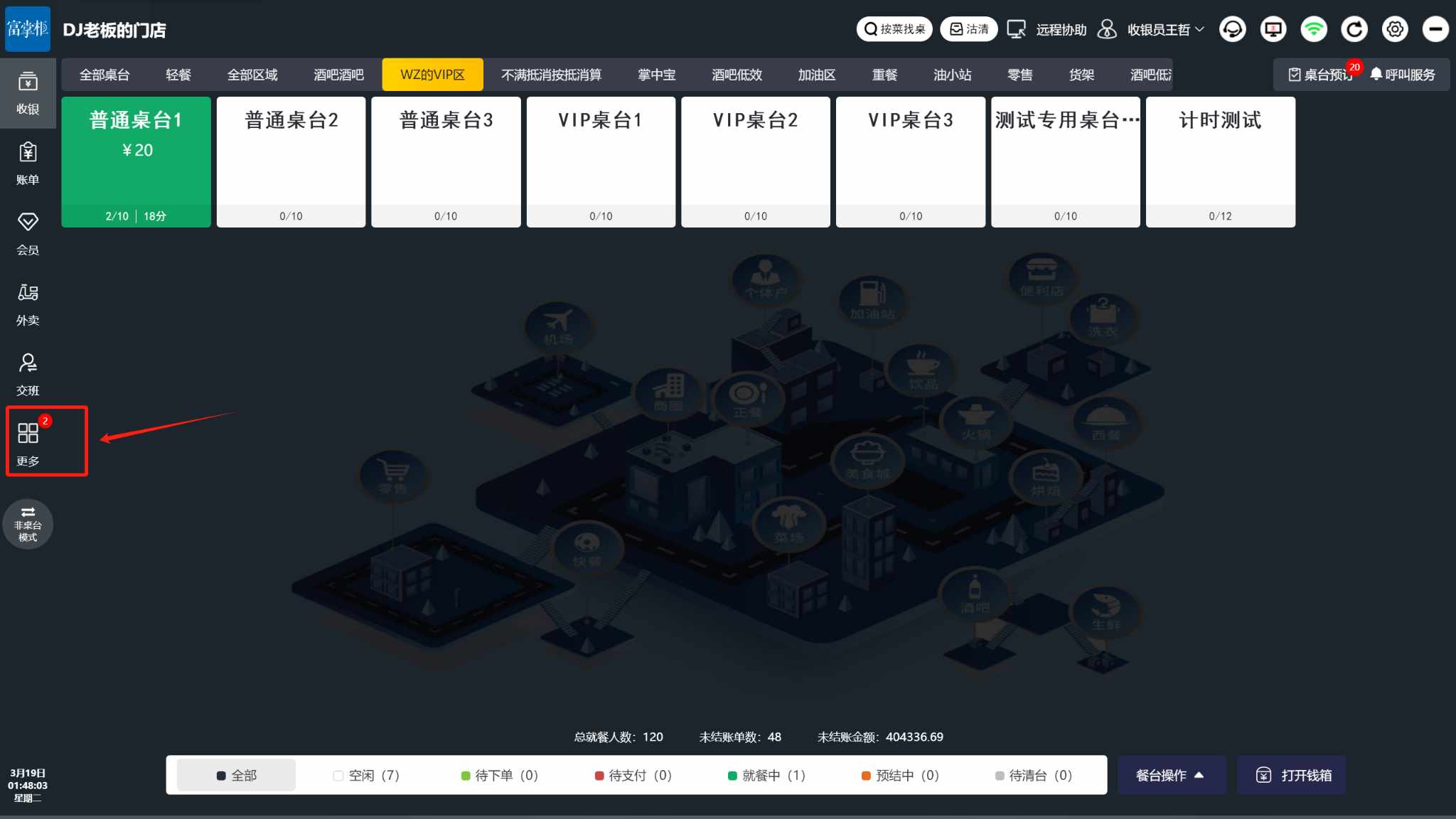Open table VIP桌台1

[601, 162]
